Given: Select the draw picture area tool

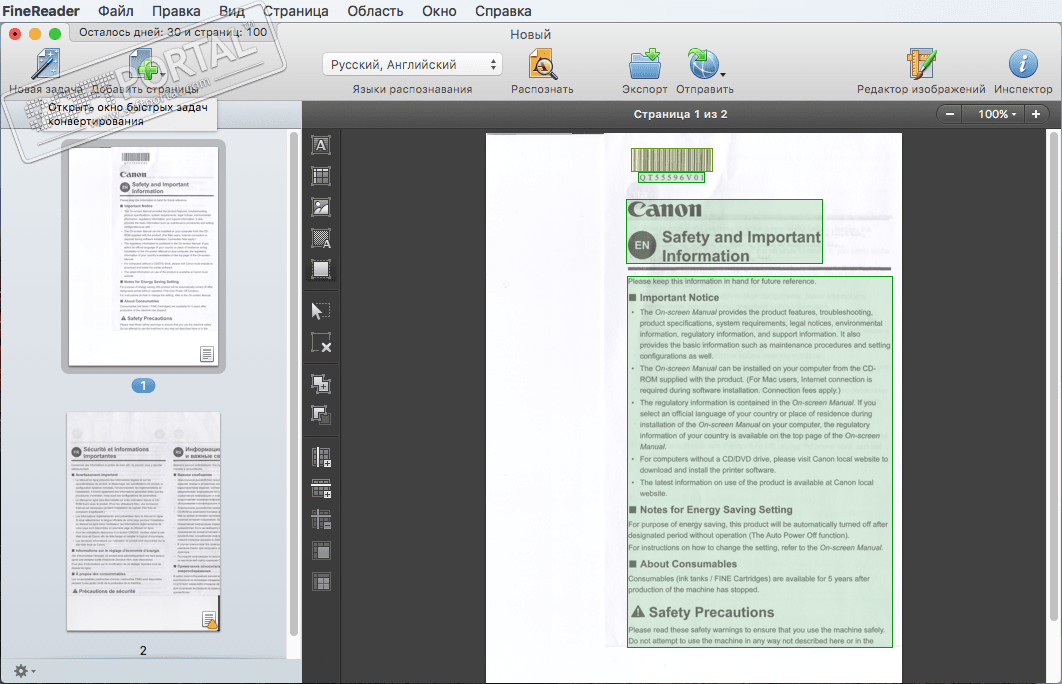Looking at the screenshot, I should [321, 207].
